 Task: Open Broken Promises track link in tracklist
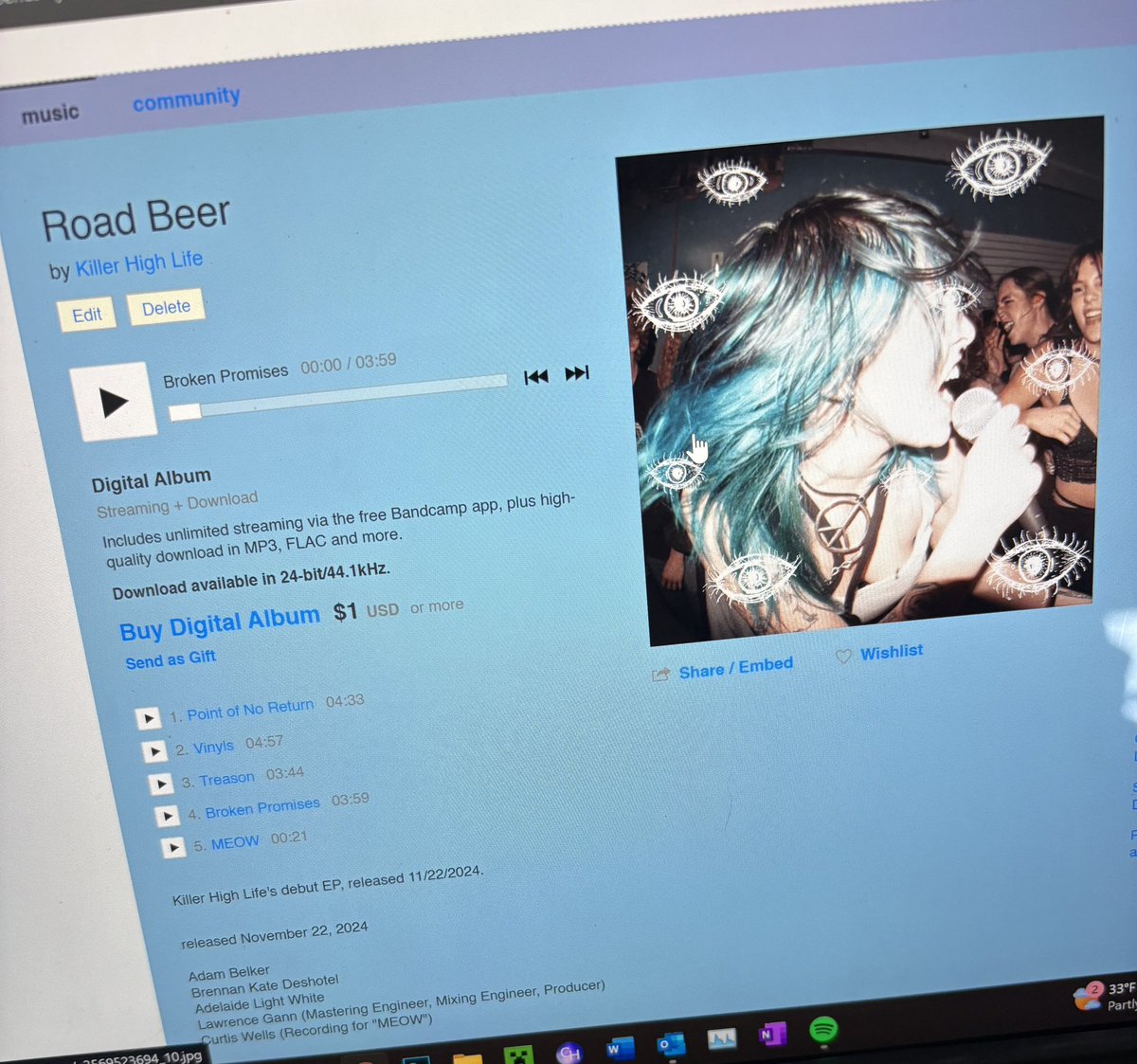(262, 808)
